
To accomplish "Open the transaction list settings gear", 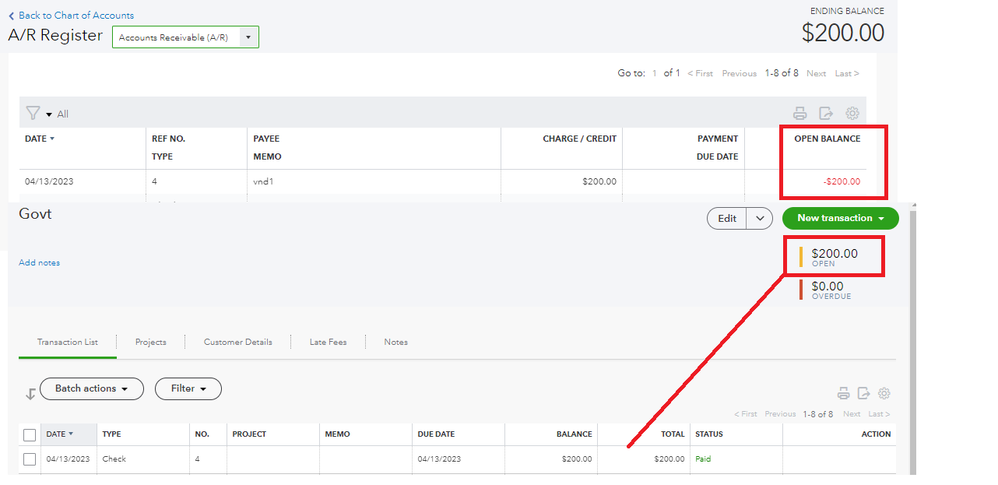I will coord(884,394).
